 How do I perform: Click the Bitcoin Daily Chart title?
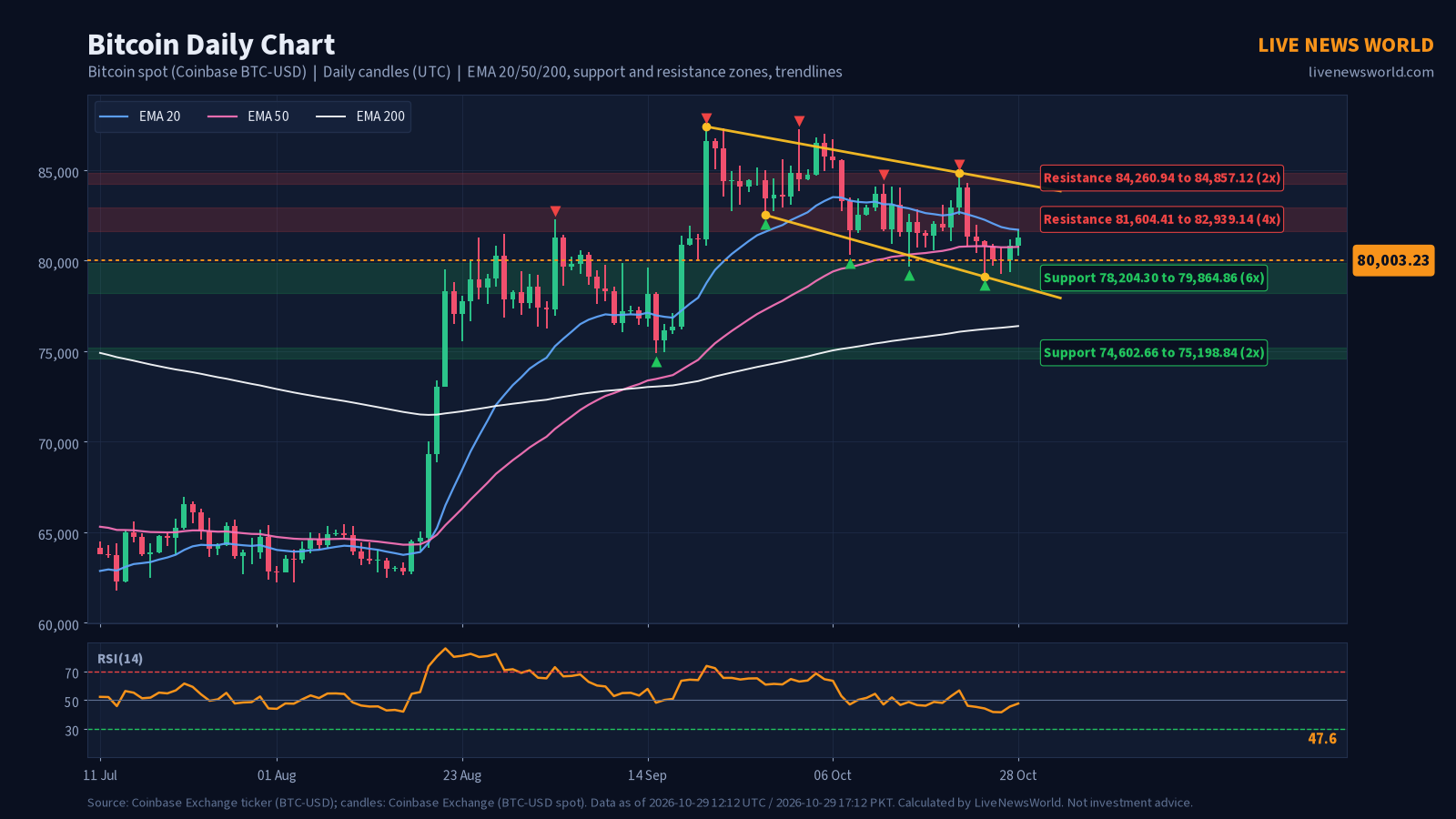click(x=211, y=45)
